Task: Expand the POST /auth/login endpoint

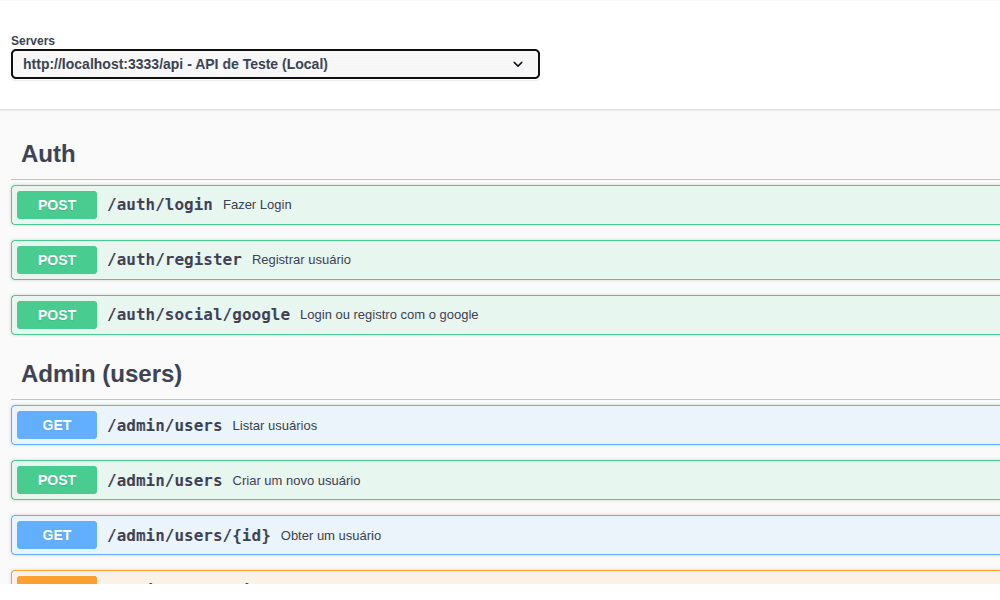Action: [x=506, y=205]
